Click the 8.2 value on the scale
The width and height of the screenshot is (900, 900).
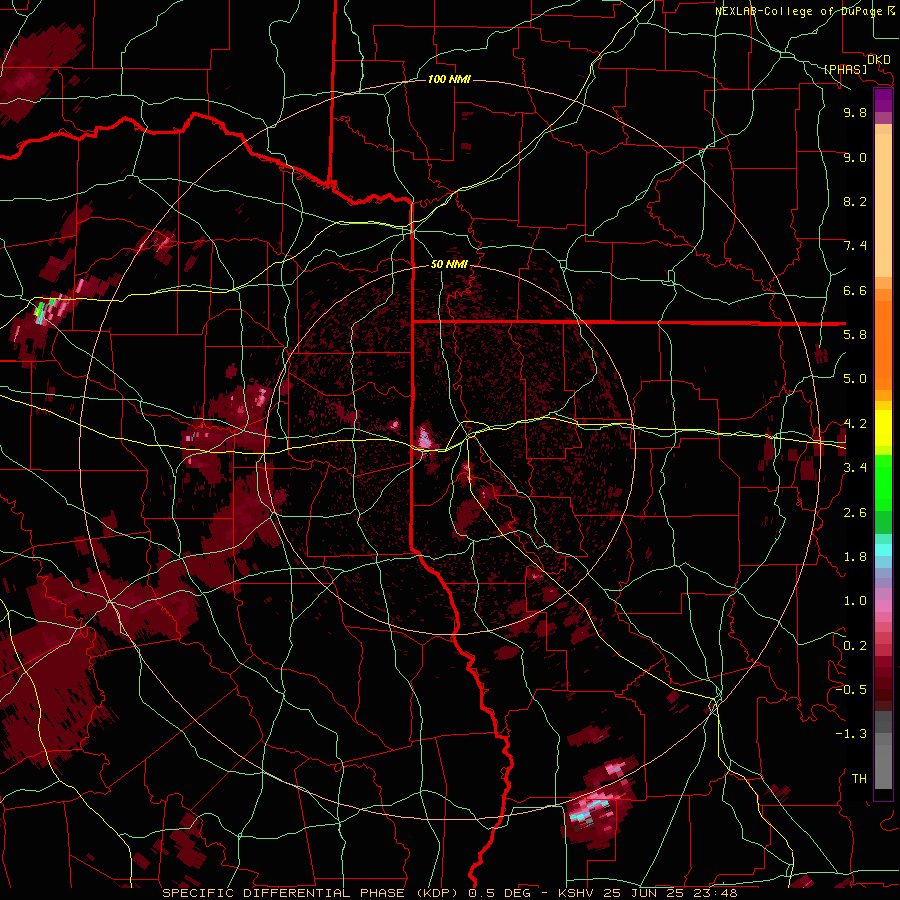pyautogui.click(x=855, y=201)
